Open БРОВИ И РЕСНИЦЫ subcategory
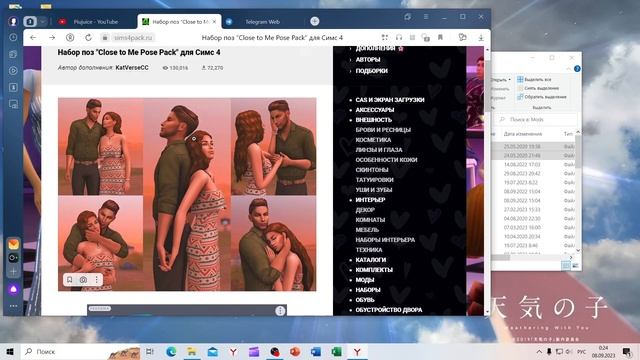Image resolution: width=640 pixels, height=360 pixels. click(x=383, y=130)
